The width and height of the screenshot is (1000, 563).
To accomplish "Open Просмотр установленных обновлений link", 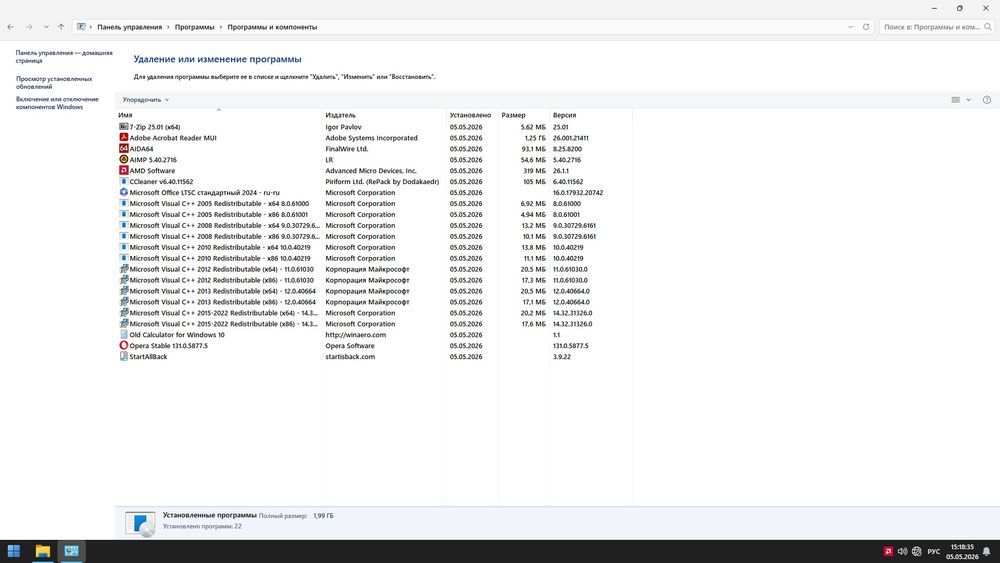I will click(x=54, y=83).
